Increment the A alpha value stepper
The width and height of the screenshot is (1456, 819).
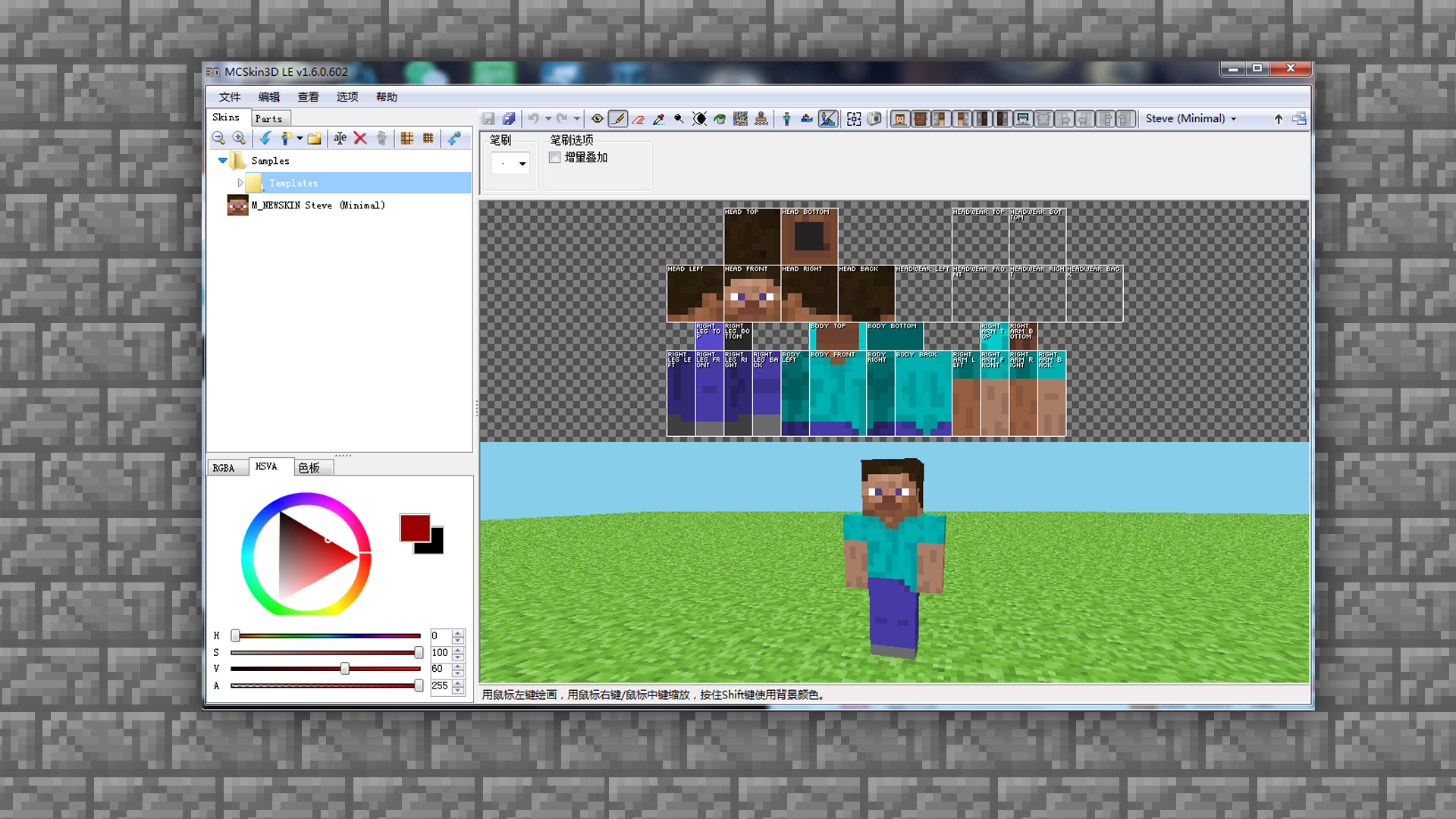point(458,682)
